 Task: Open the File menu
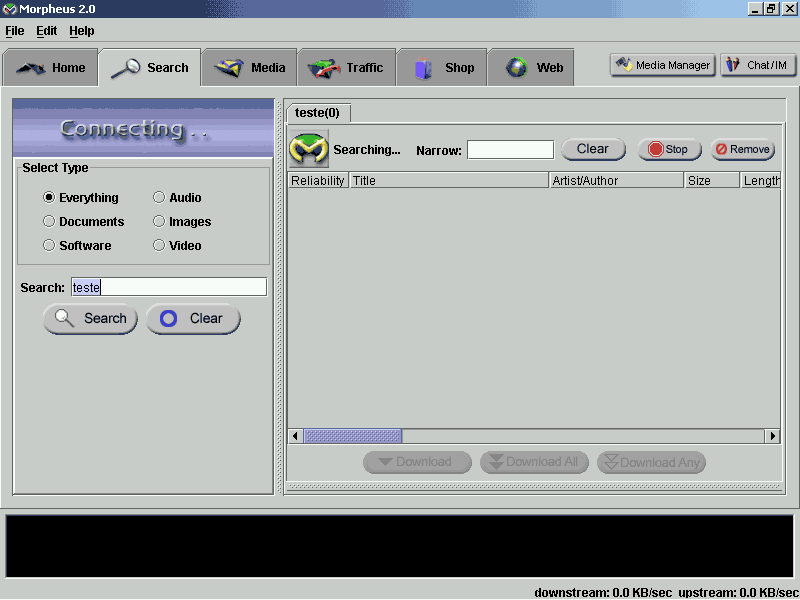coord(14,31)
